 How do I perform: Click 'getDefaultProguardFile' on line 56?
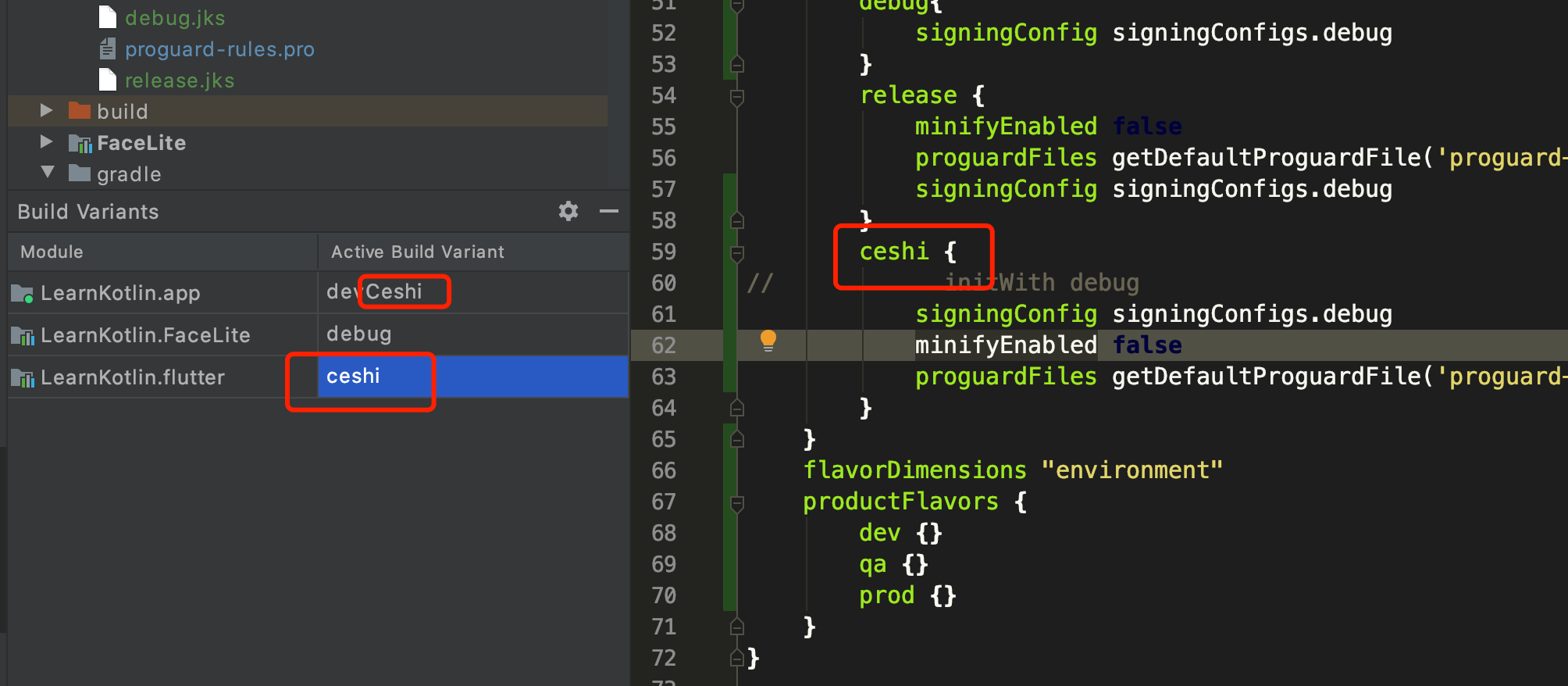1266,158
